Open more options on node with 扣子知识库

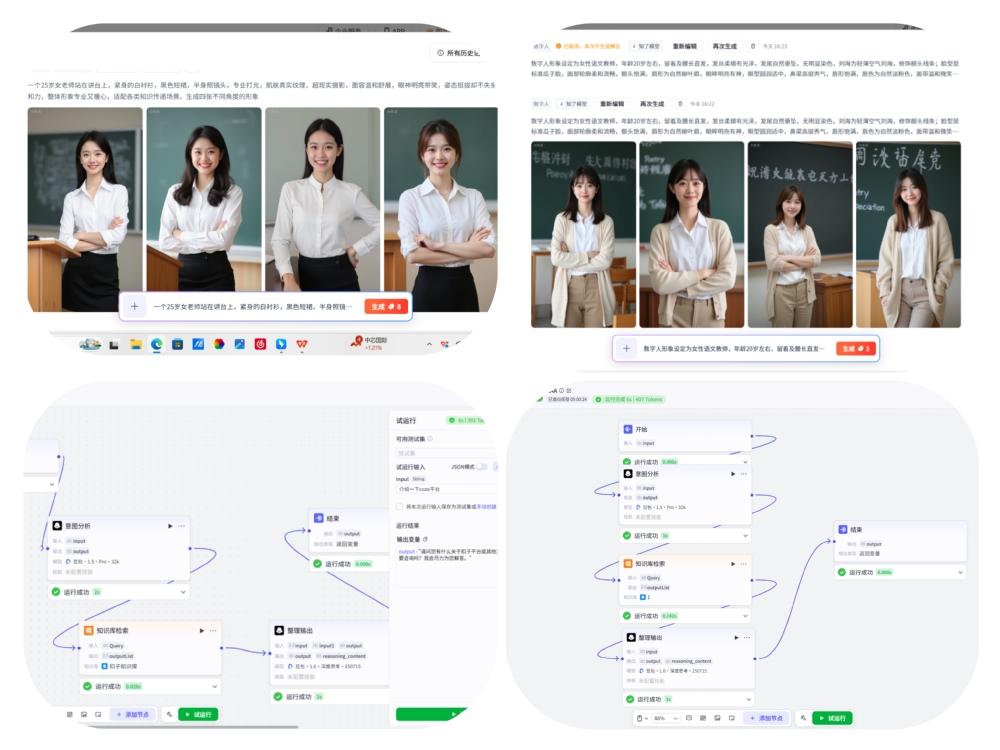tap(213, 630)
